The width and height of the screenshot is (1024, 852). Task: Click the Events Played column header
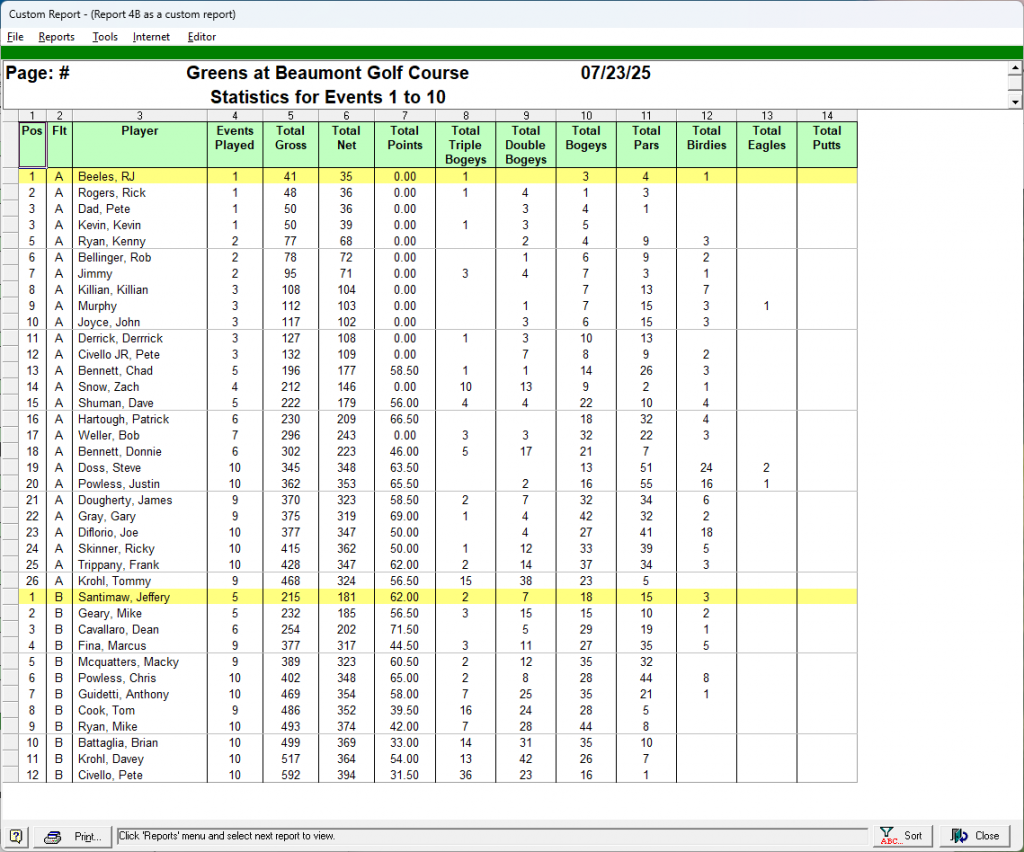pos(234,138)
